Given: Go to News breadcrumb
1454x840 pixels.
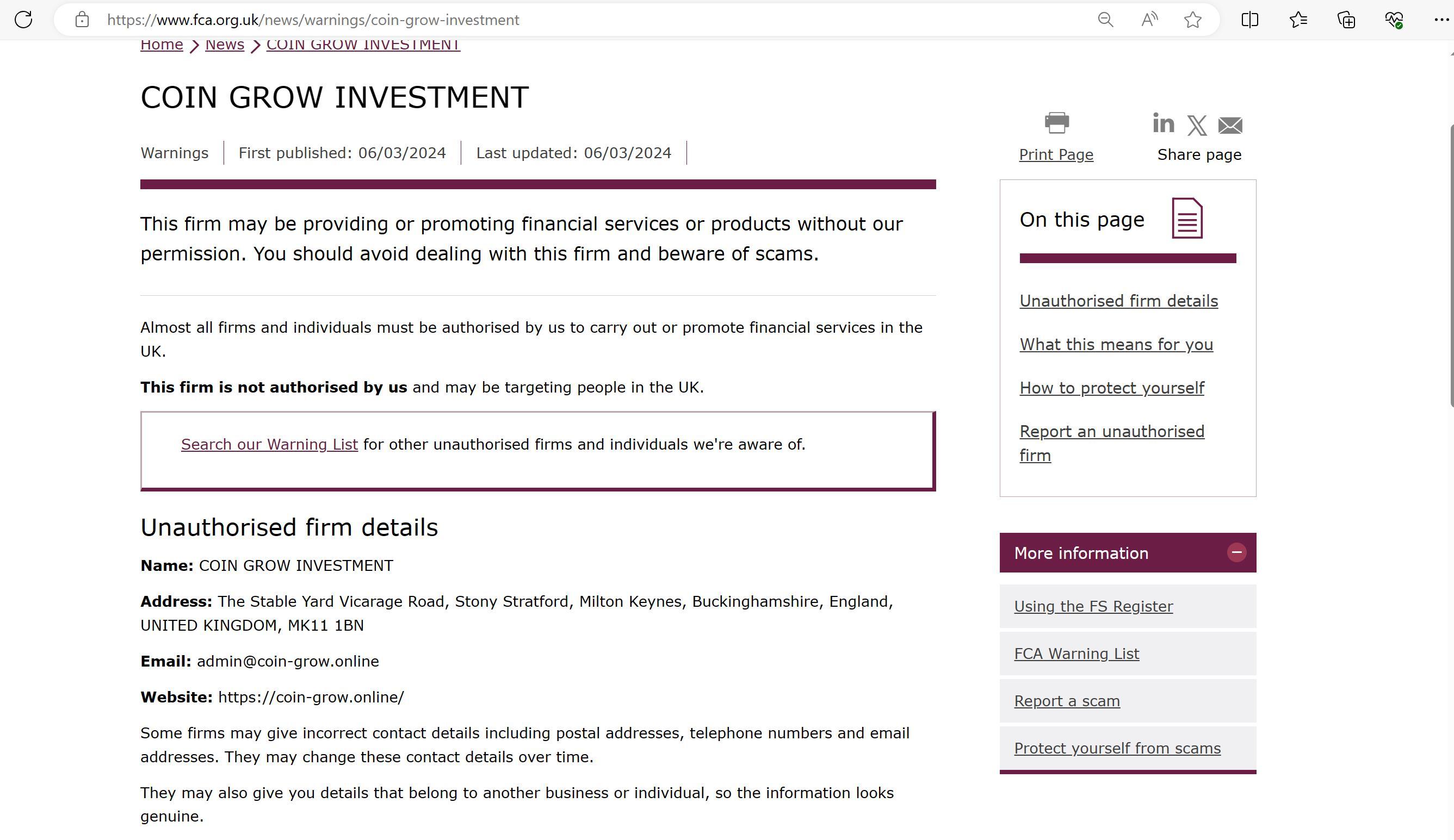Looking at the screenshot, I should (x=225, y=45).
